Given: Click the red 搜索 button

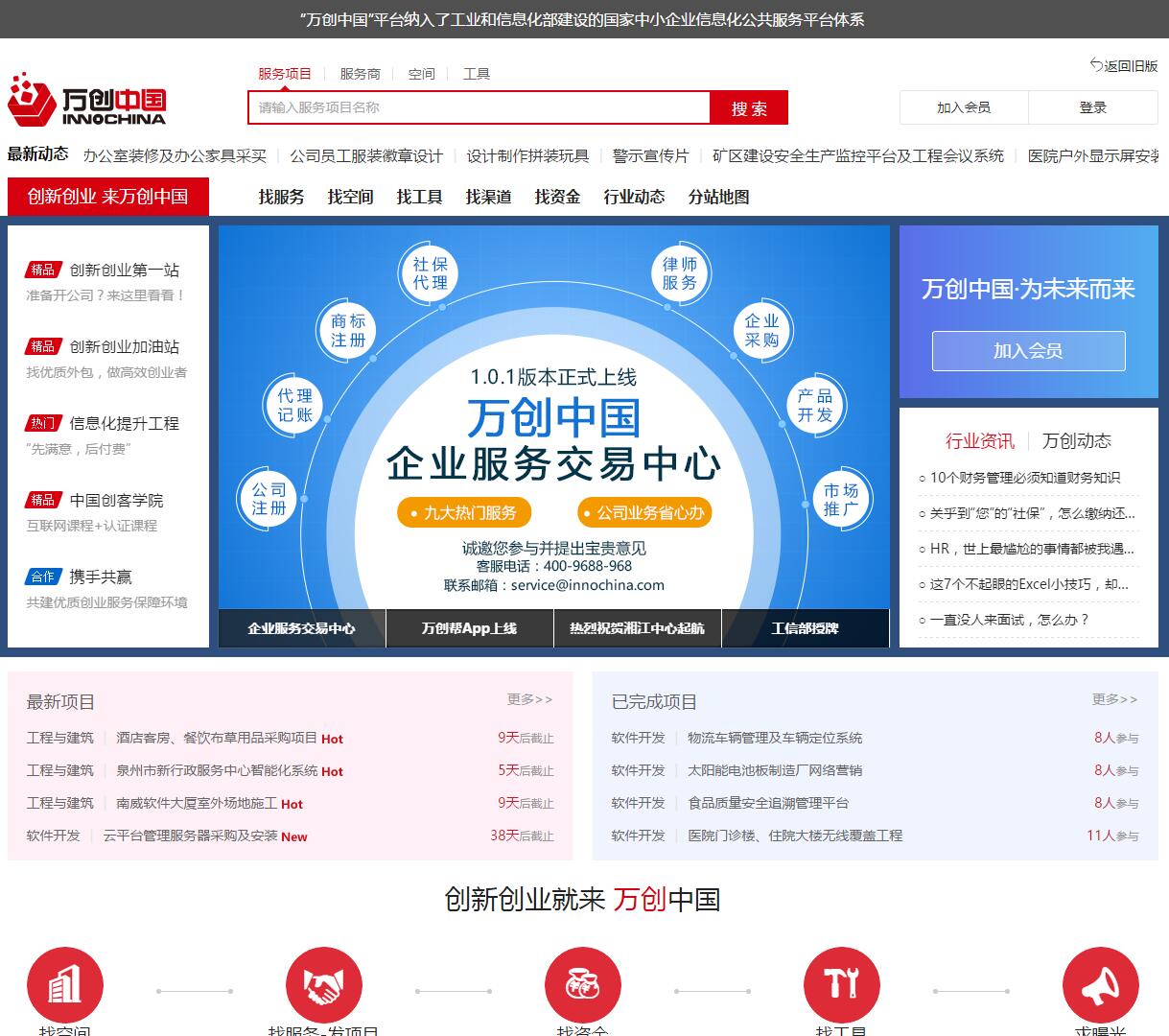Looking at the screenshot, I should coord(749,107).
